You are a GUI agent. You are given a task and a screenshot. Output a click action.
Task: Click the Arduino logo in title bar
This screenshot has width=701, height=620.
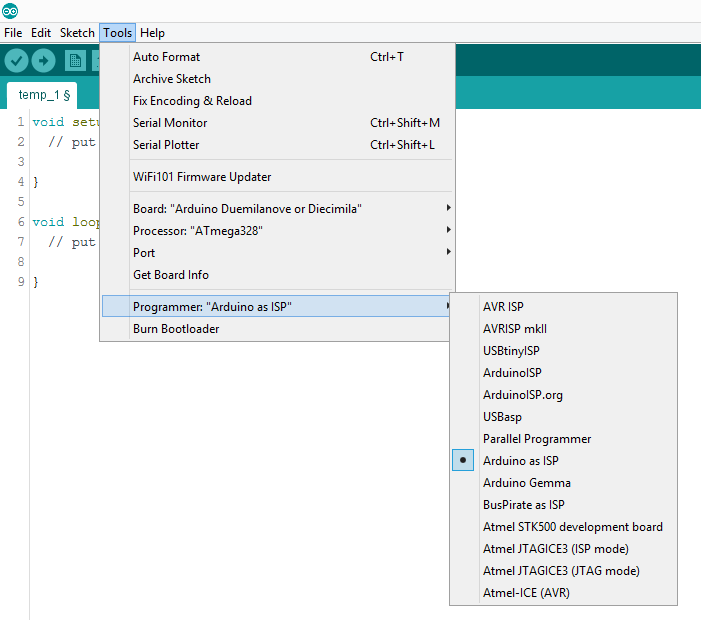pos(10,10)
